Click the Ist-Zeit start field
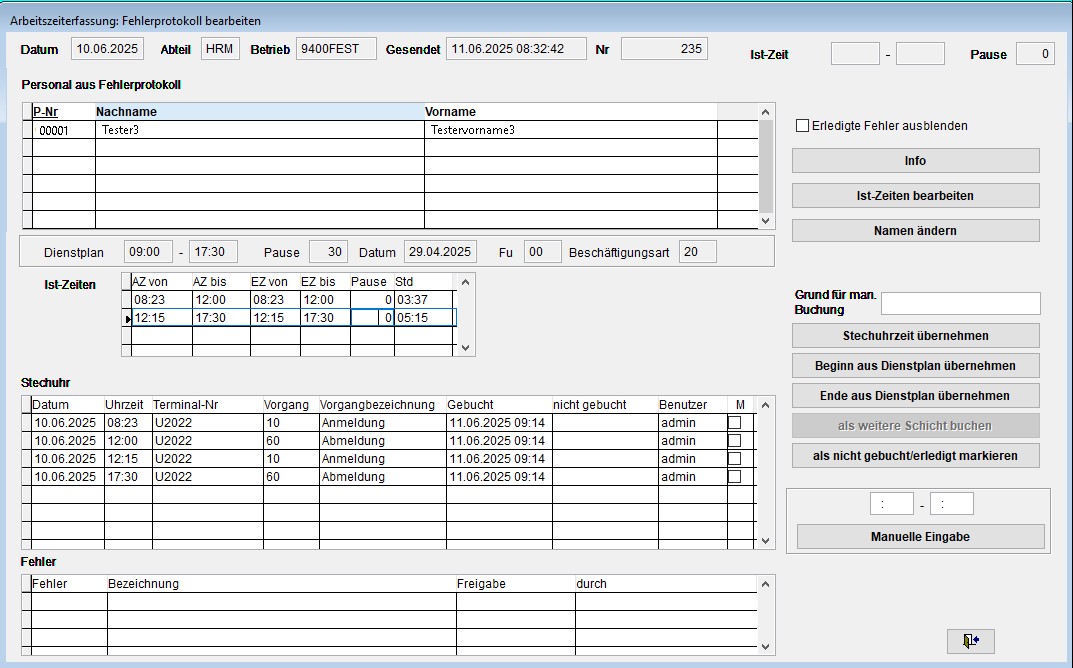1073x668 pixels. point(855,53)
